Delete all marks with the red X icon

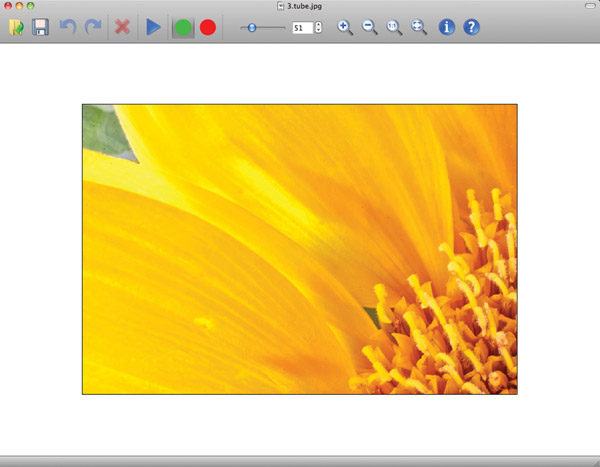point(122,27)
